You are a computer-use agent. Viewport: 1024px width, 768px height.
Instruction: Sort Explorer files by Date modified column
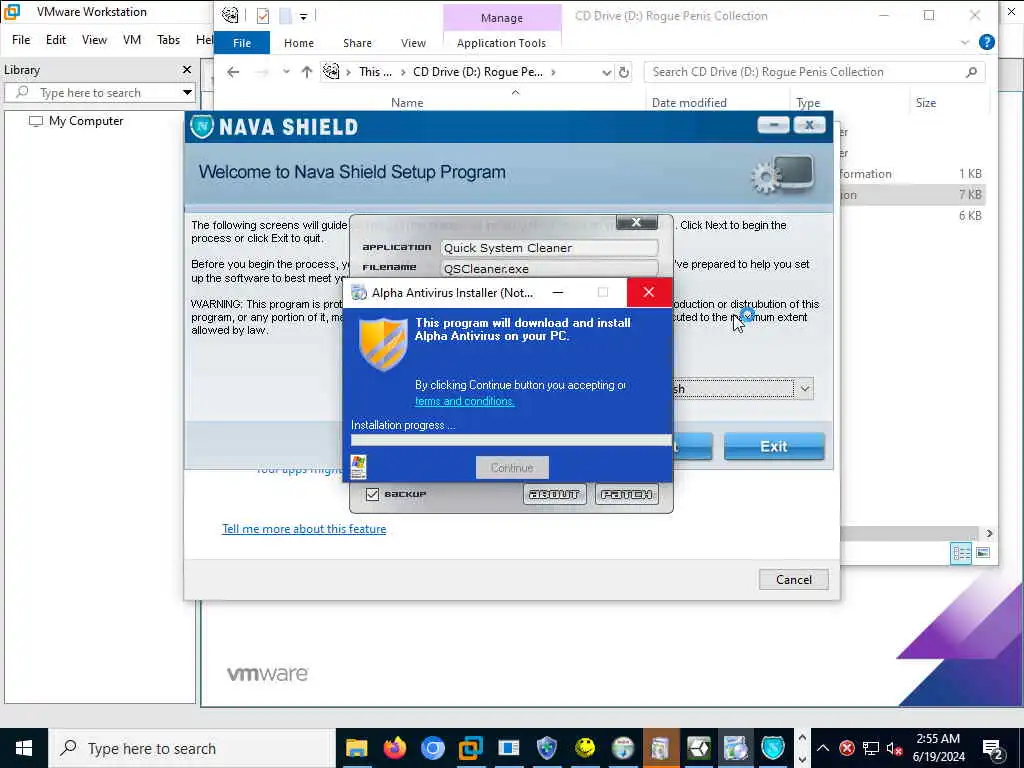[689, 103]
